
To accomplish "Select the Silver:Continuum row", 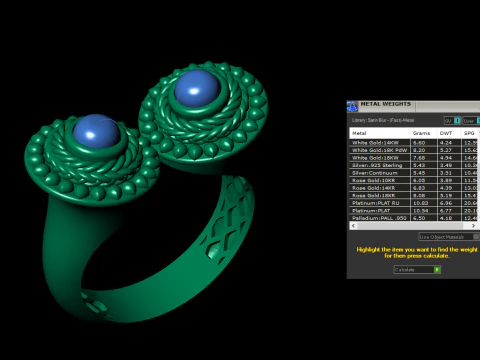I will (414, 173).
